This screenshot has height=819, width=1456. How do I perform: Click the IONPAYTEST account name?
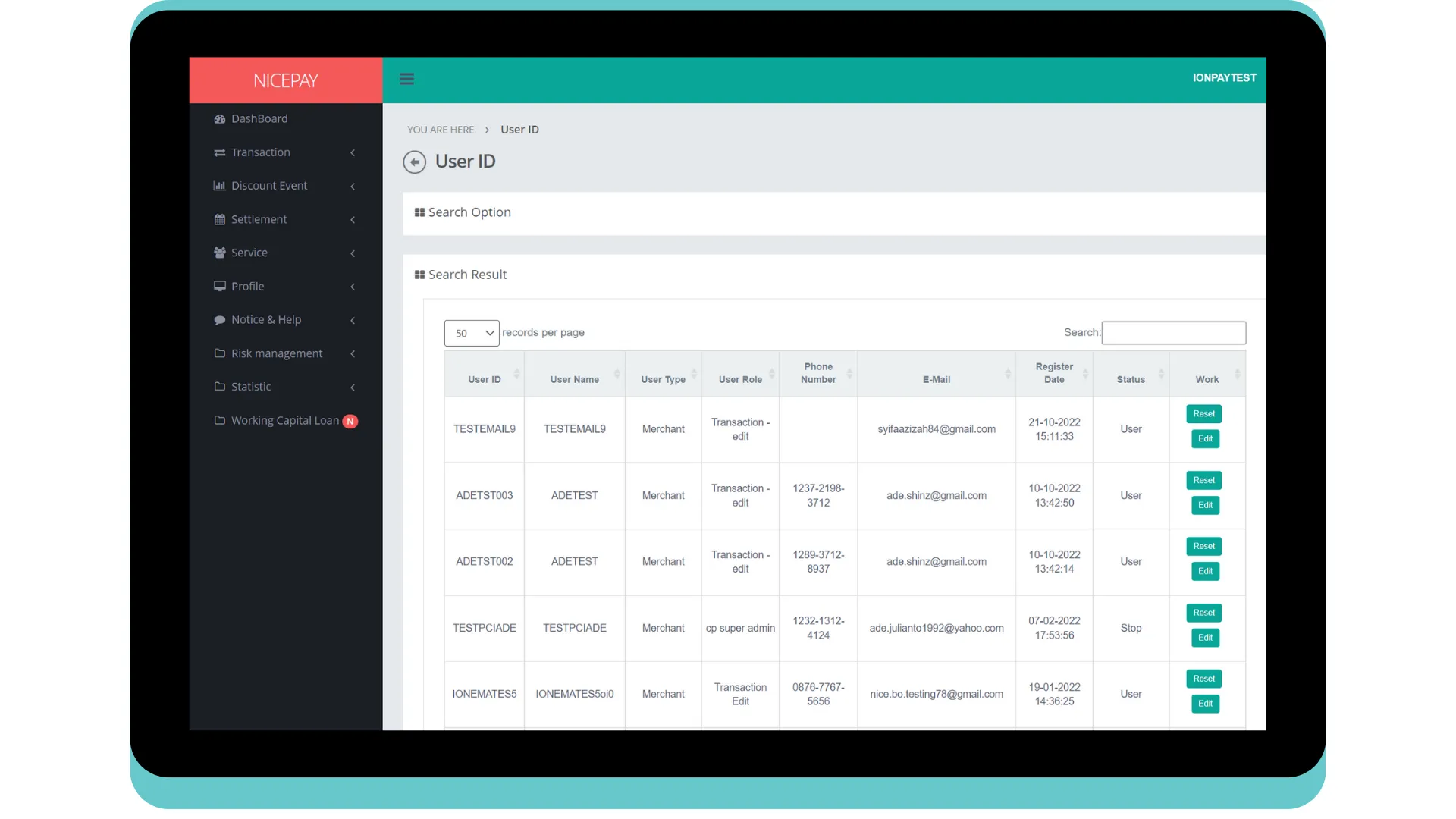point(1224,78)
